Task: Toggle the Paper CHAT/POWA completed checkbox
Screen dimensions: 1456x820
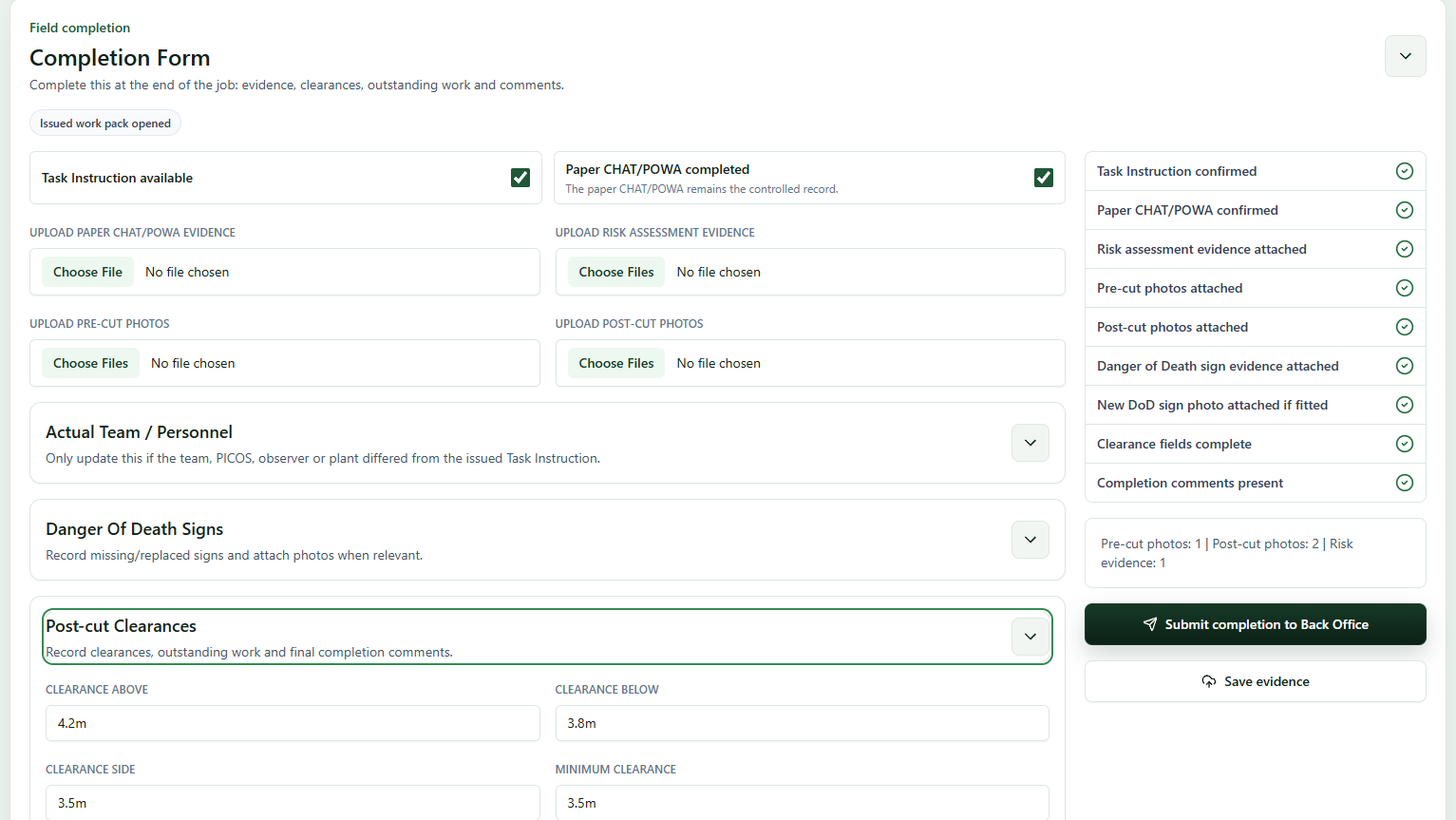Action: pos(1044,178)
